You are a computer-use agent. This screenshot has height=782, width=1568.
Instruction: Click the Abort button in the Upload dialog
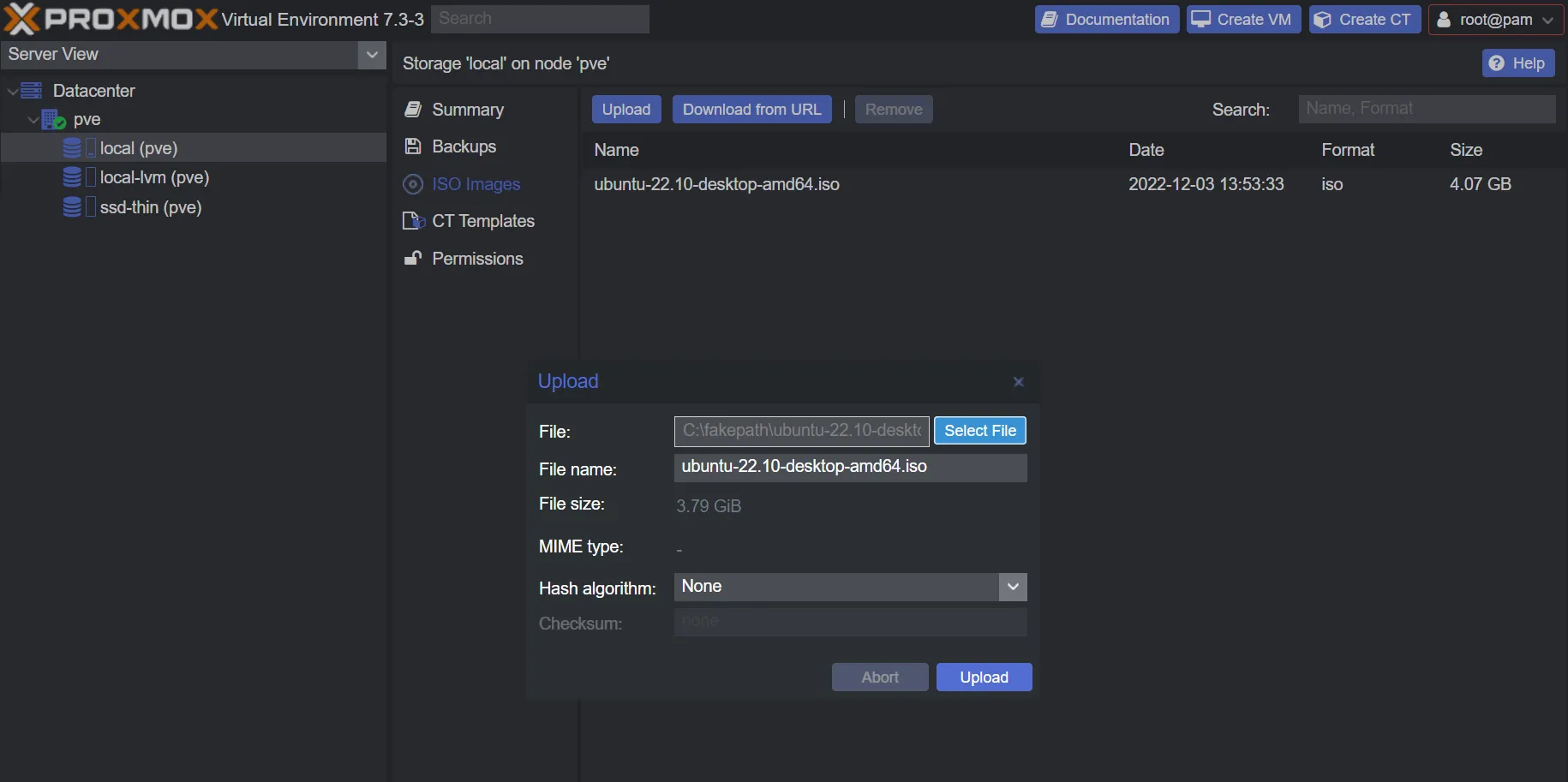tap(880, 677)
